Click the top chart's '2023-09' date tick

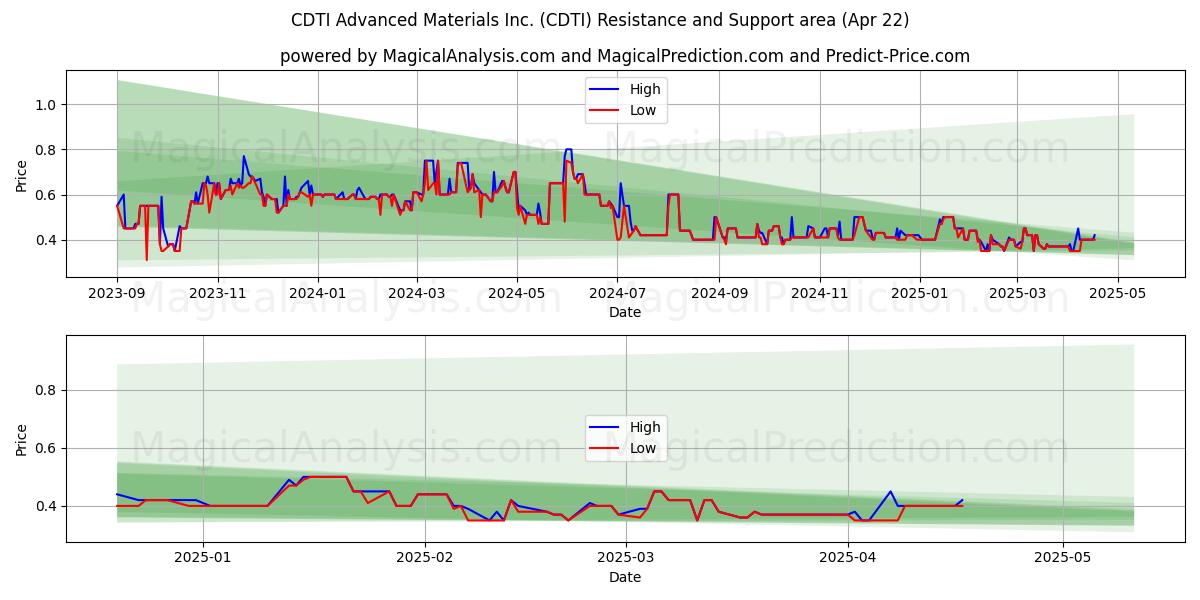(x=117, y=294)
